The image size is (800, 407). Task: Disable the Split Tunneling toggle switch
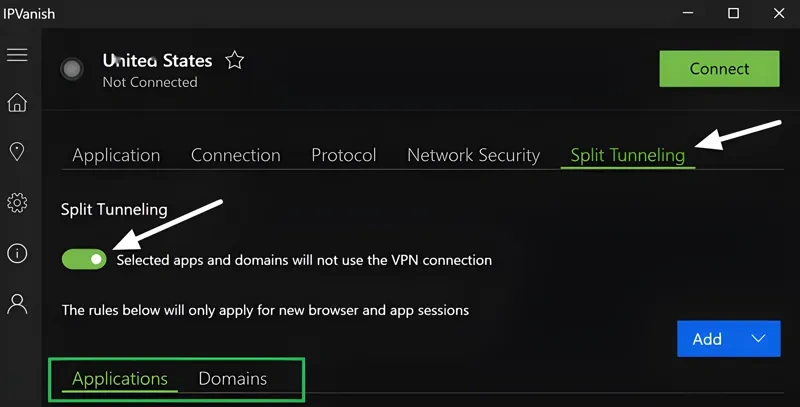pyautogui.click(x=84, y=259)
